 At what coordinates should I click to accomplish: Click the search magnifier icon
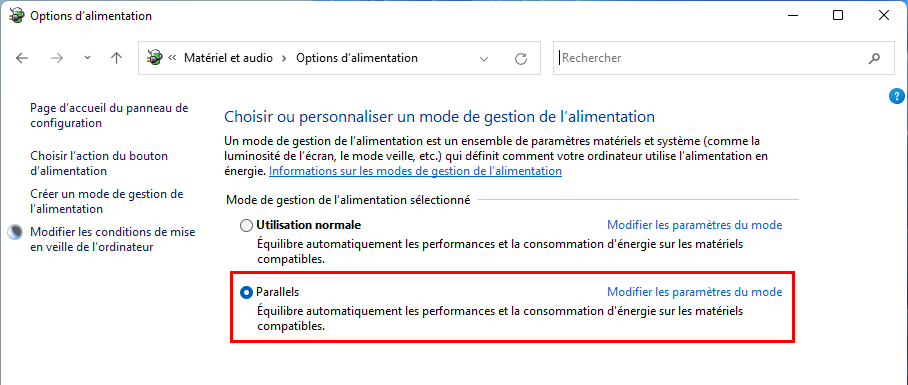coord(874,58)
